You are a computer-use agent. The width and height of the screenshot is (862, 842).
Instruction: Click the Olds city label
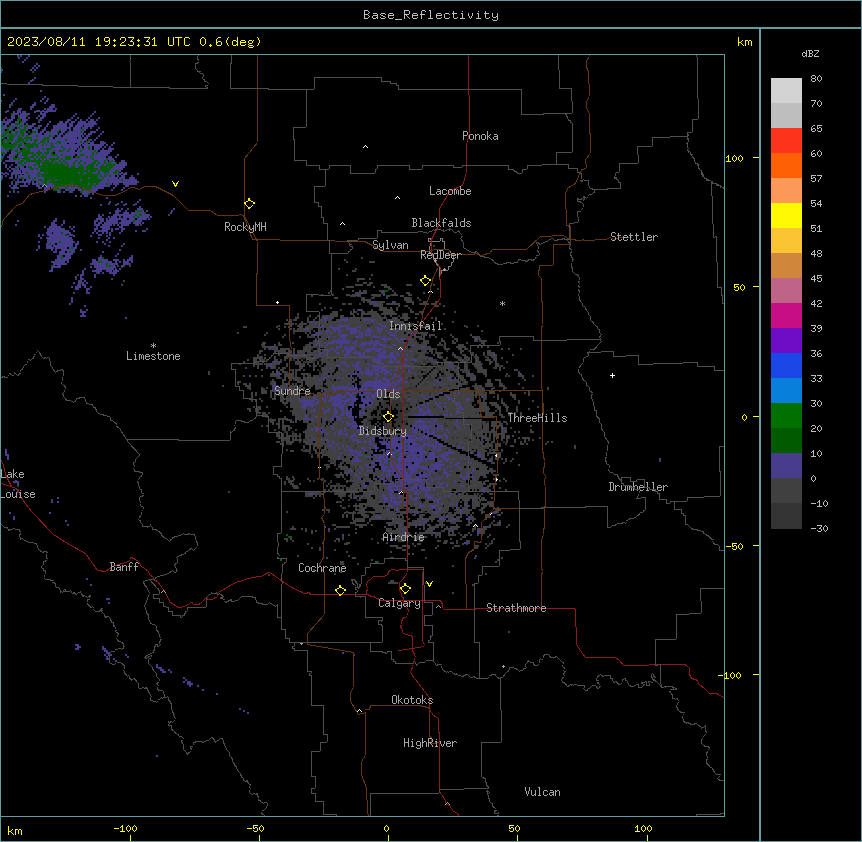(388, 394)
